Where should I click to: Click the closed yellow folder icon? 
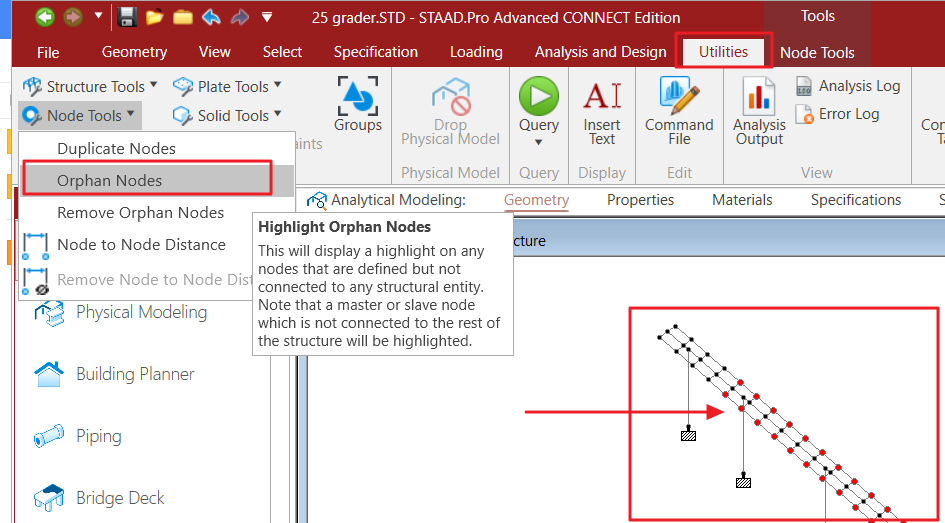coord(183,17)
